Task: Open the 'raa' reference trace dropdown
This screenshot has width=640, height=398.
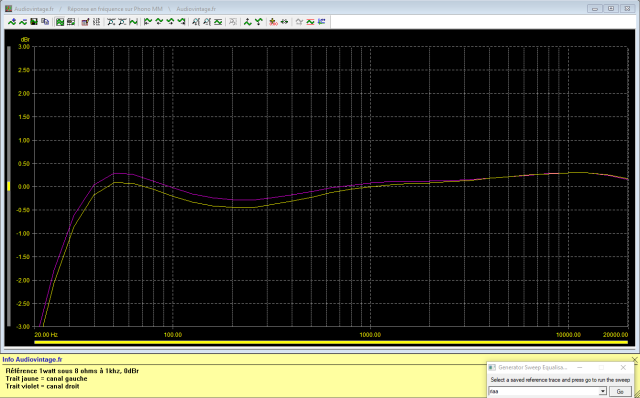Action: pos(602,391)
